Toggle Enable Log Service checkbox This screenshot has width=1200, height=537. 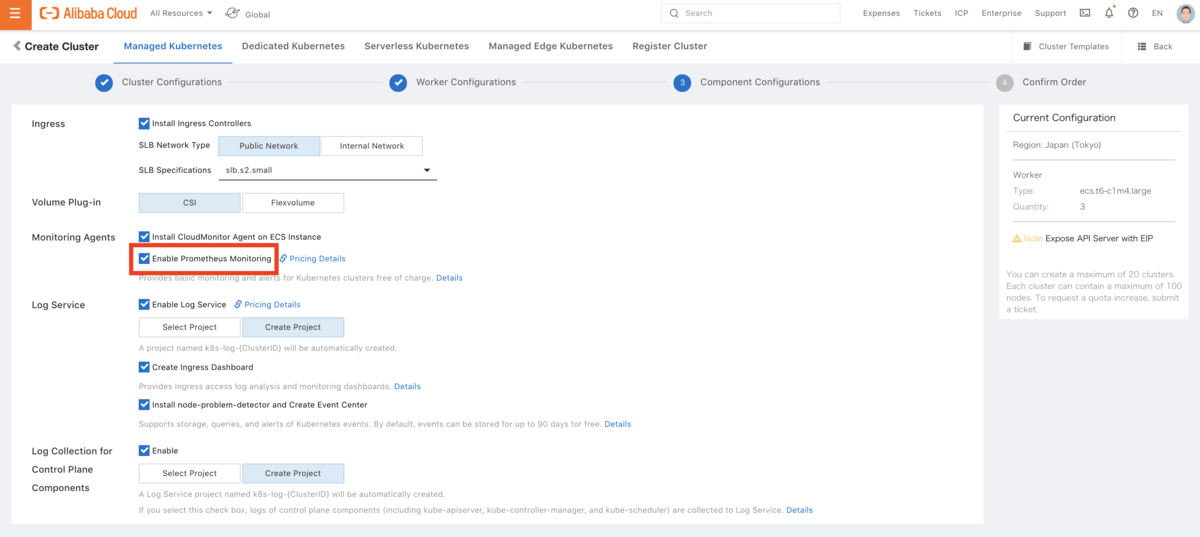(144, 304)
